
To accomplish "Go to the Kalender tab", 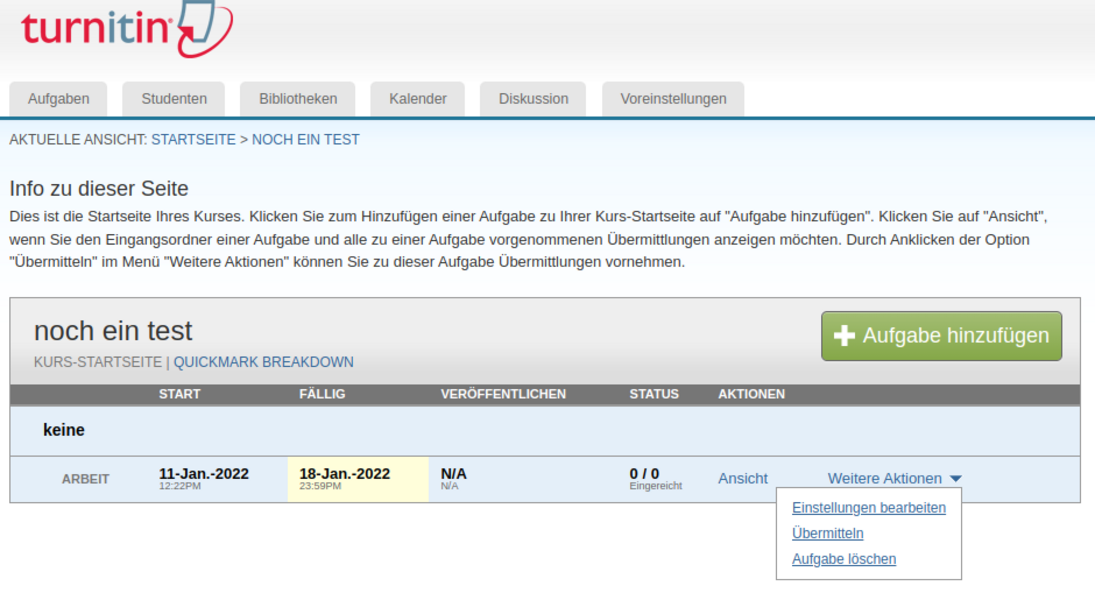I will (x=418, y=99).
